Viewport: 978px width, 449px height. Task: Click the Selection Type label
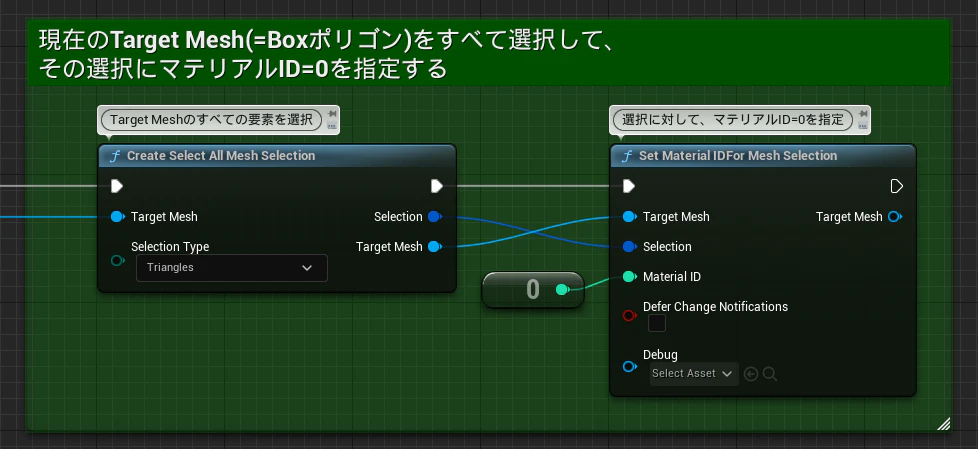pyautogui.click(x=170, y=246)
